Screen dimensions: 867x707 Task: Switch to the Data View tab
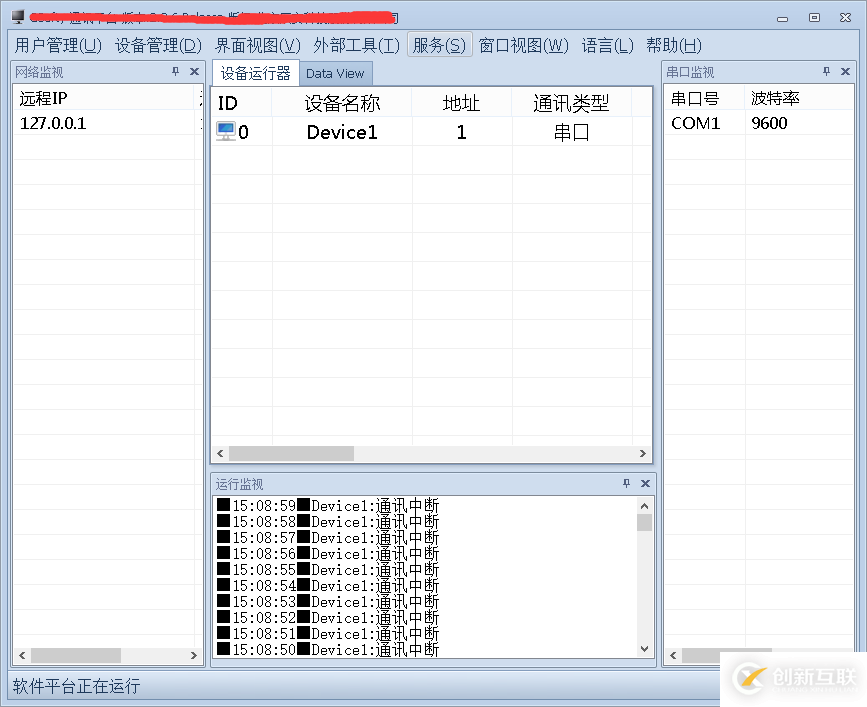click(335, 73)
